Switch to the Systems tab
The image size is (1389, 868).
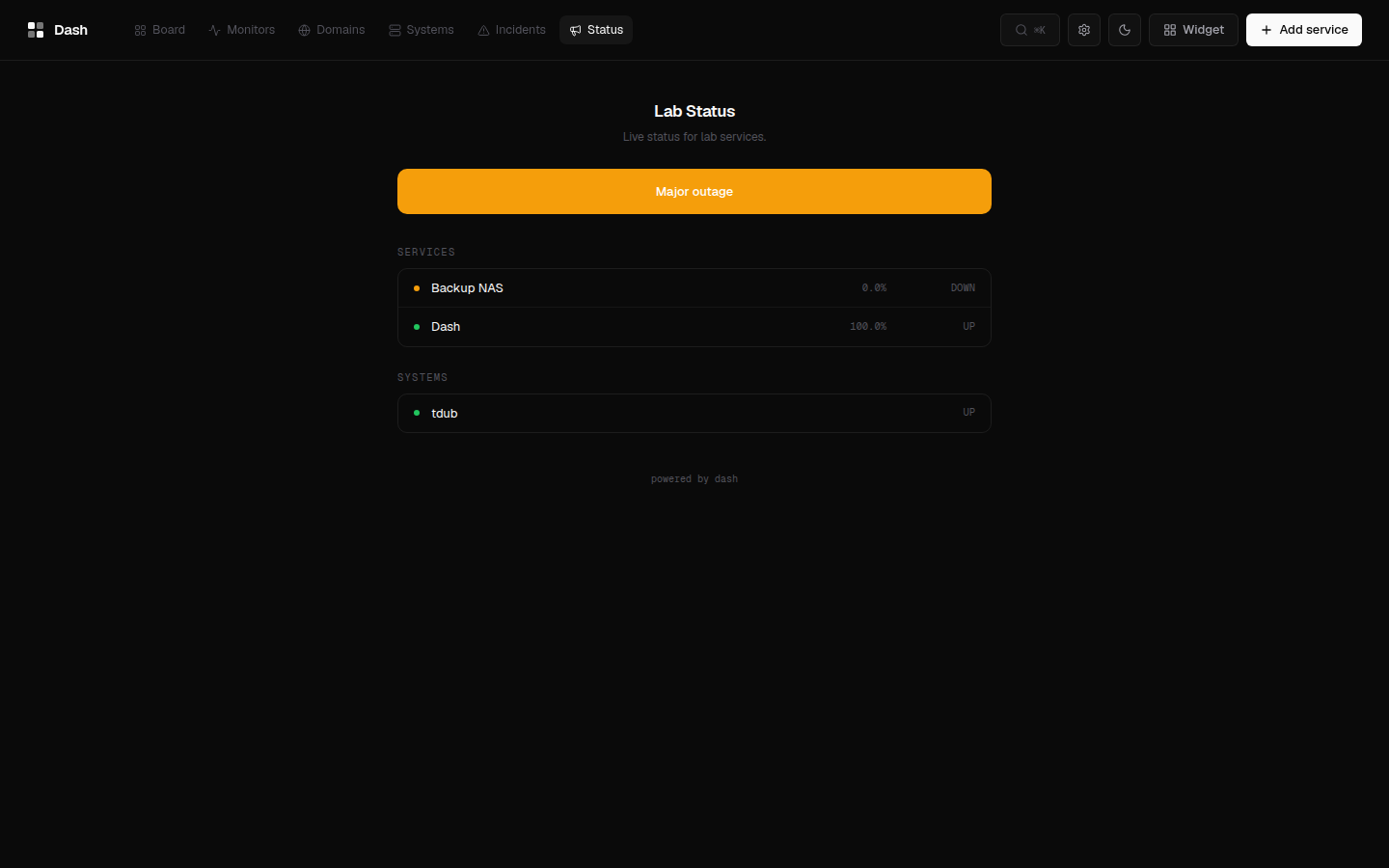click(x=422, y=30)
